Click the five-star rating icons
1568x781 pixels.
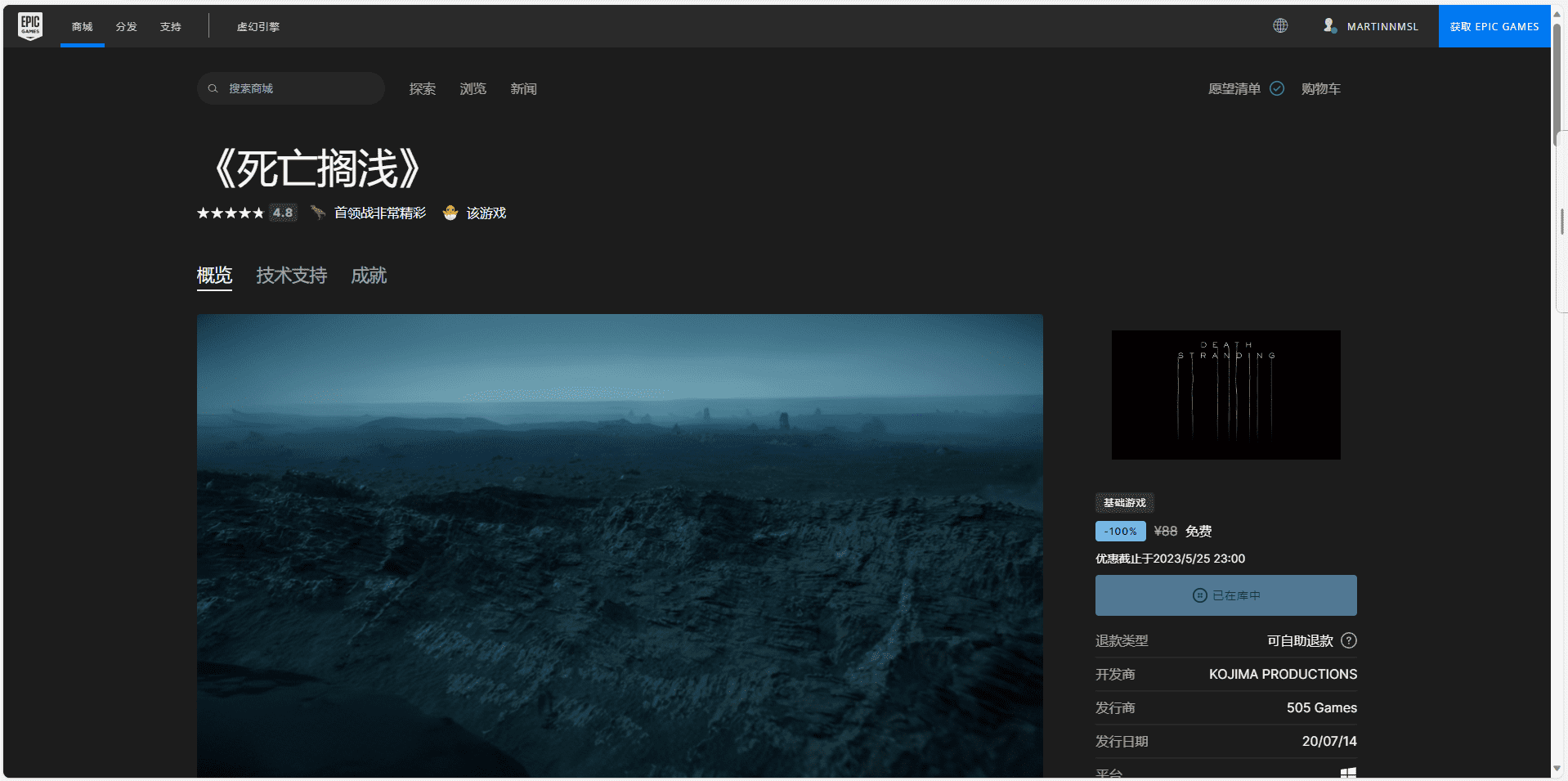point(231,213)
